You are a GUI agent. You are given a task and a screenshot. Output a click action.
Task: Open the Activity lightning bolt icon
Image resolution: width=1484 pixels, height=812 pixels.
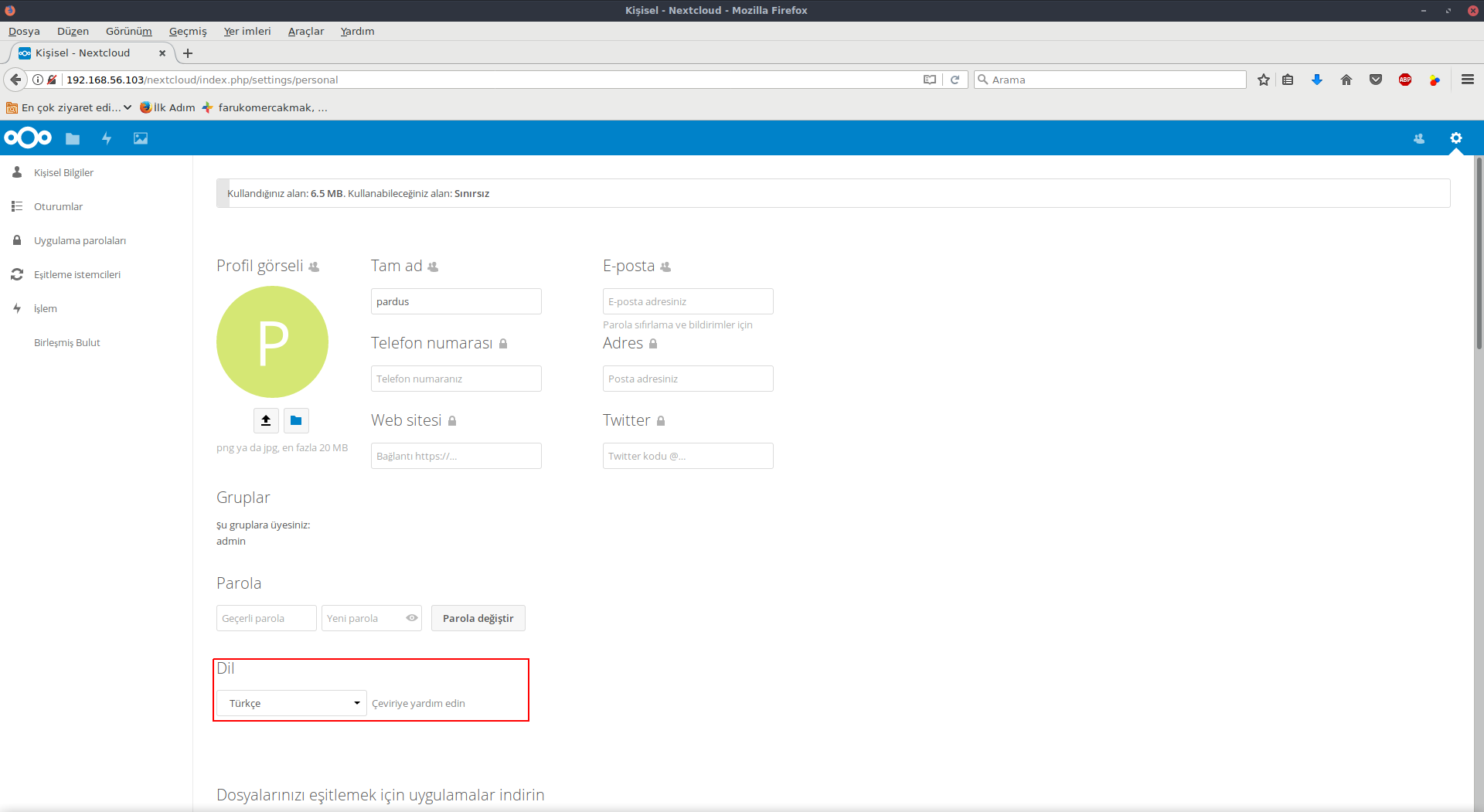(107, 139)
